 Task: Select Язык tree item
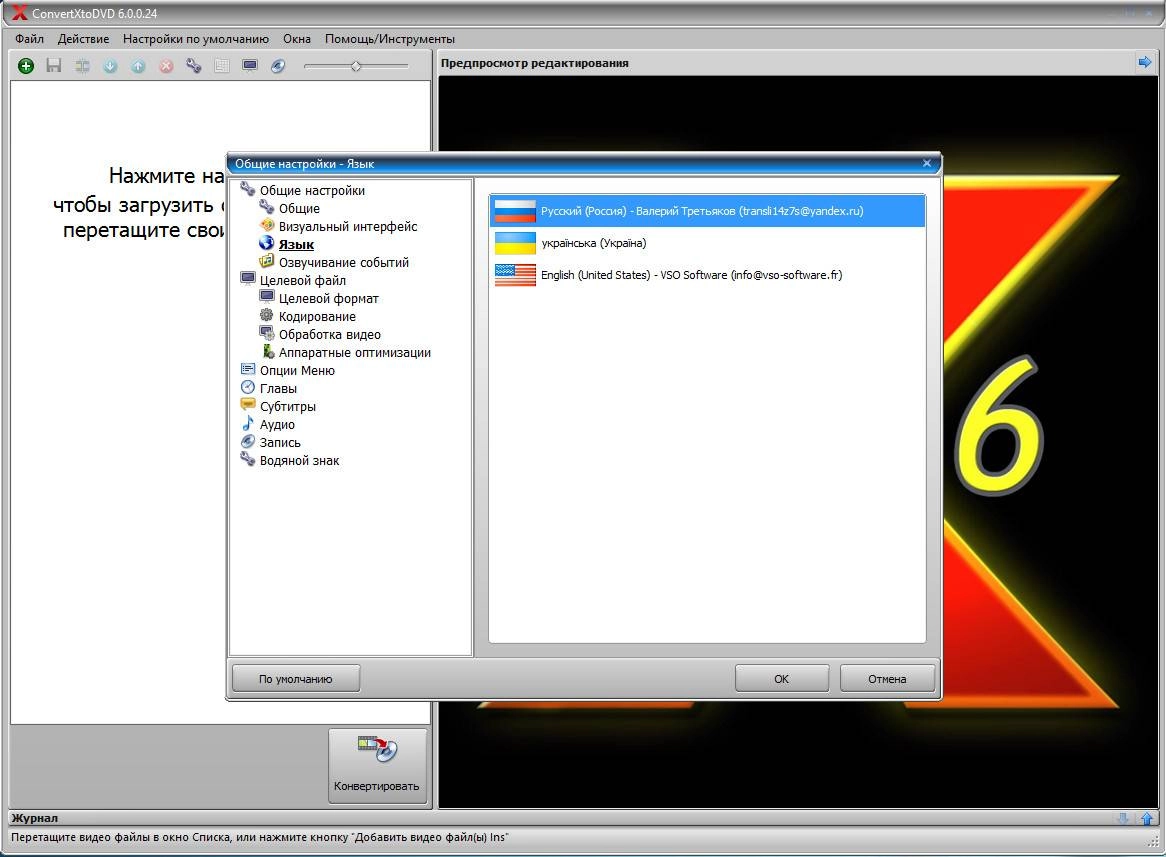[x=296, y=244]
